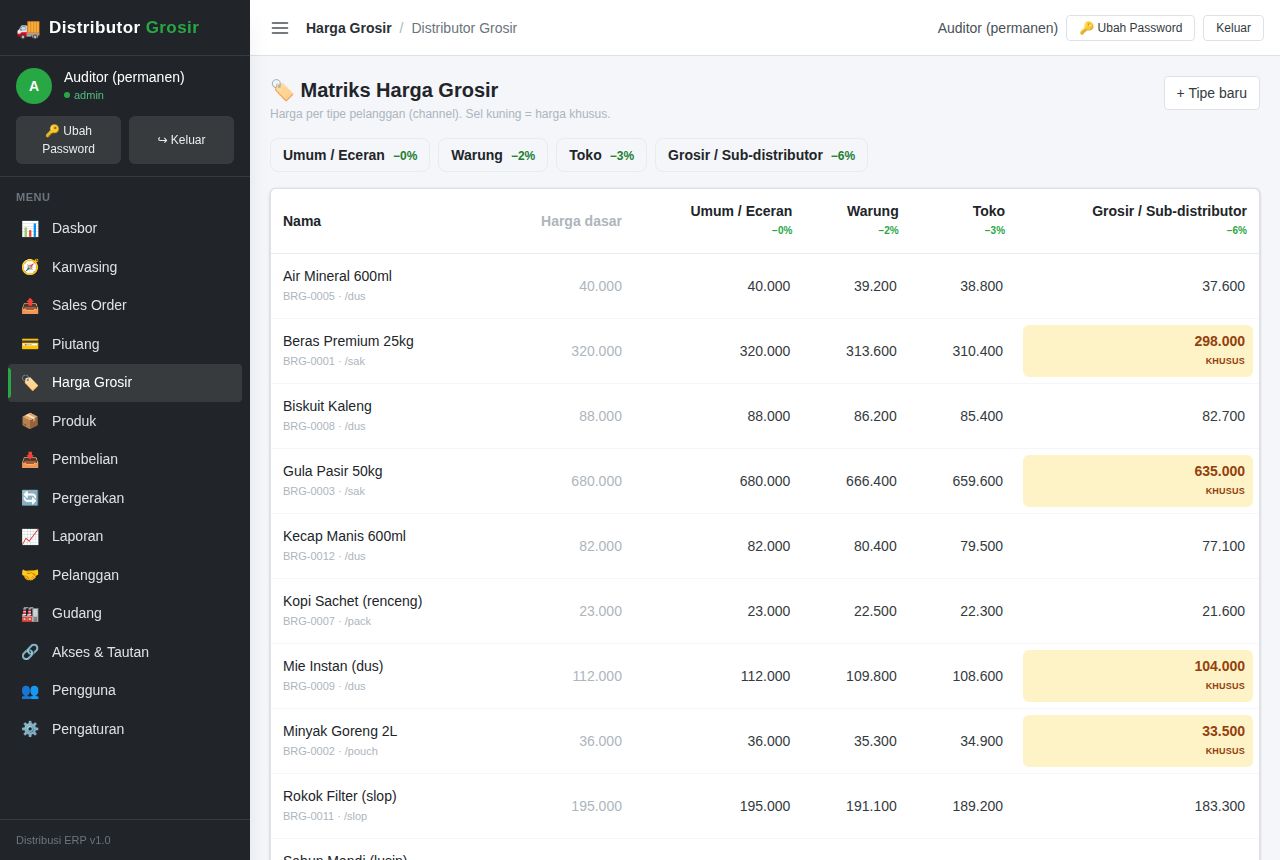Click the Kanvasing compass icon

[30, 267]
